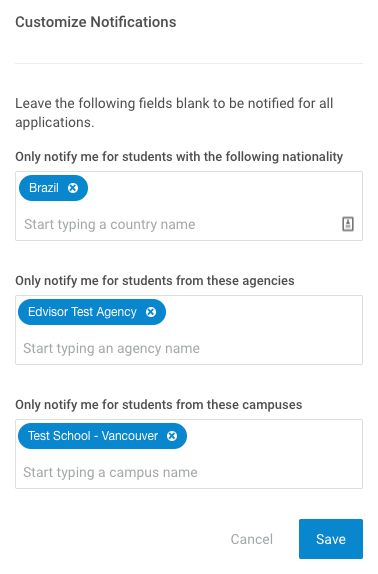Image resolution: width=378 pixels, height=574 pixels.
Task: Click the nationality filter label
Action: 179,157
